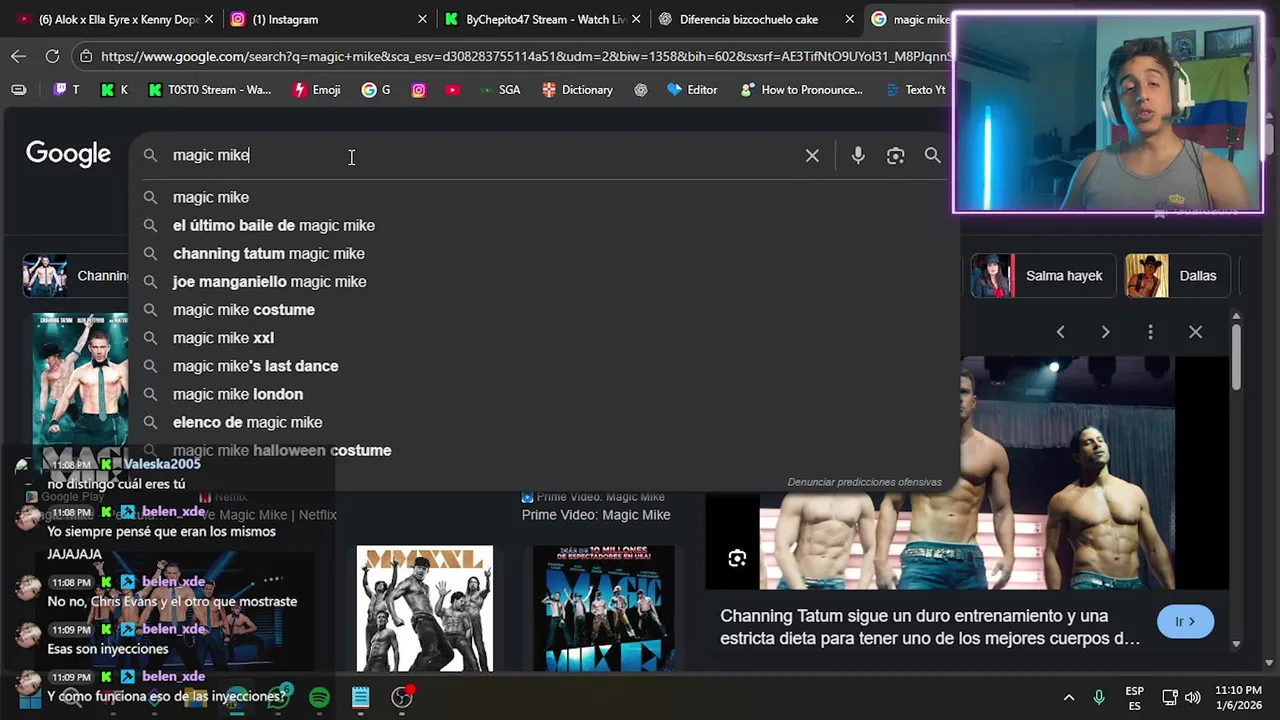
Task: Click 'Denunciar predicciones ofensivas' link
Action: pos(864,482)
